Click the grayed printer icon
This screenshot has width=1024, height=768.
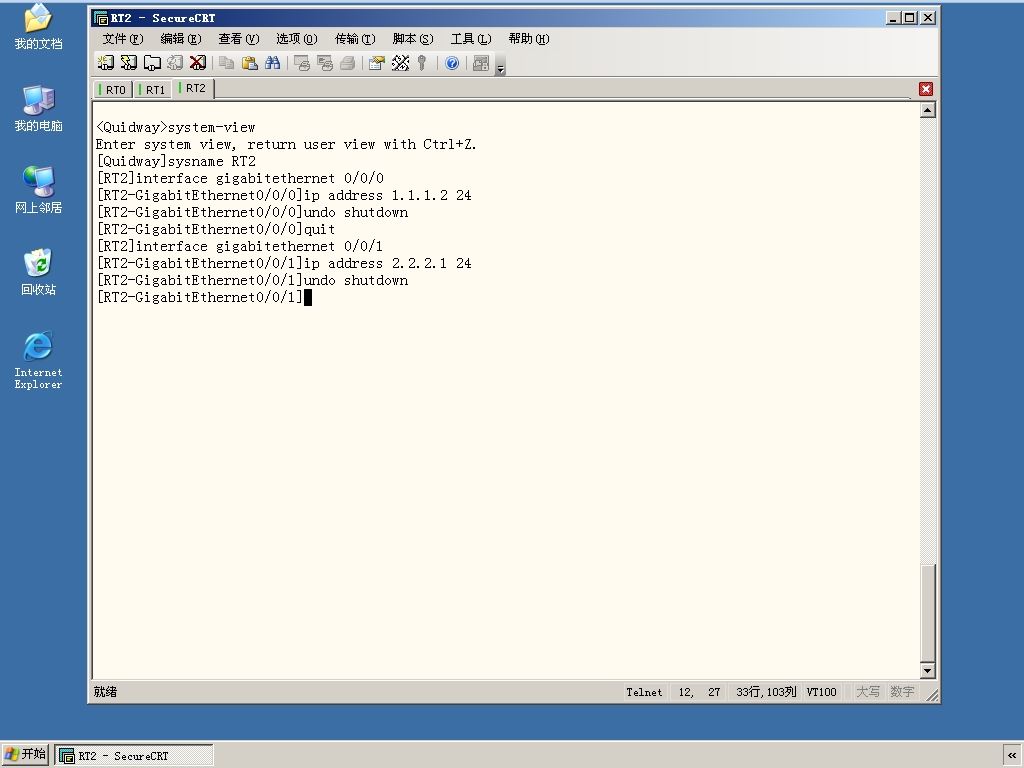pos(347,63)
